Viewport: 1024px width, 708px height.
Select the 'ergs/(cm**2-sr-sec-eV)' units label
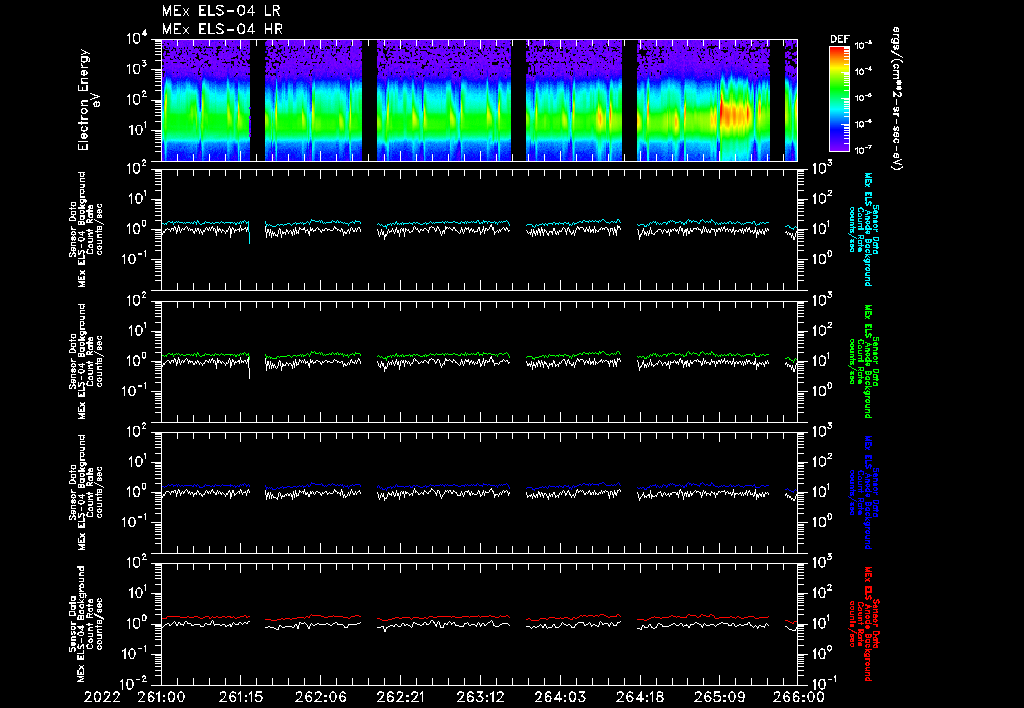pos(897,99)
